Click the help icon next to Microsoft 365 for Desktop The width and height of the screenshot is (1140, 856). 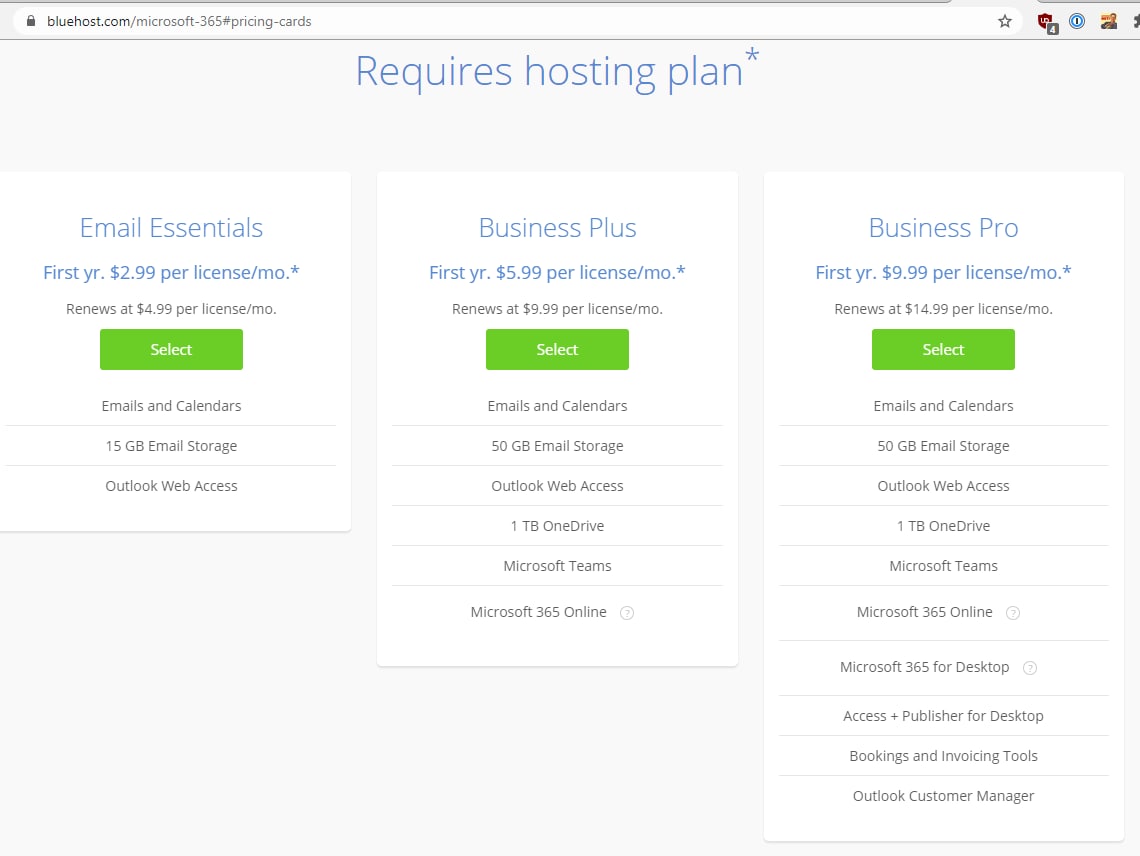tap(1029, 668)
